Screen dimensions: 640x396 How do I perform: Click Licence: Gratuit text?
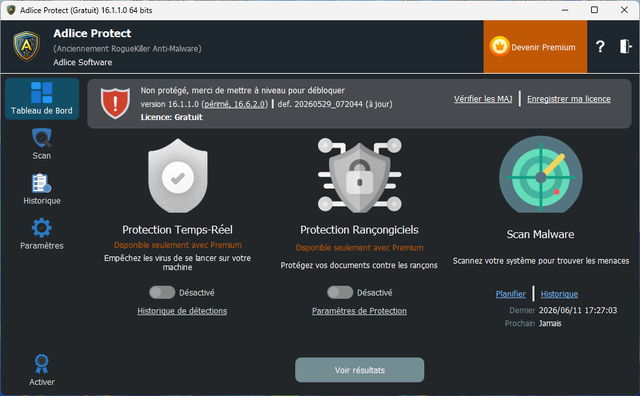pyautogui.click(x=171, y=117)
